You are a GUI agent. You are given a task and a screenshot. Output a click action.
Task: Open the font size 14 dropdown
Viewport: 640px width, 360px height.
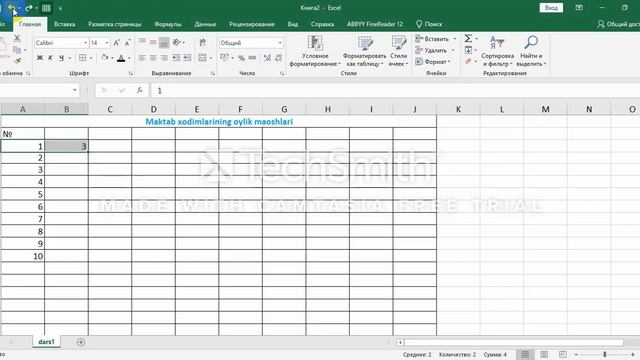pos(107,43)
